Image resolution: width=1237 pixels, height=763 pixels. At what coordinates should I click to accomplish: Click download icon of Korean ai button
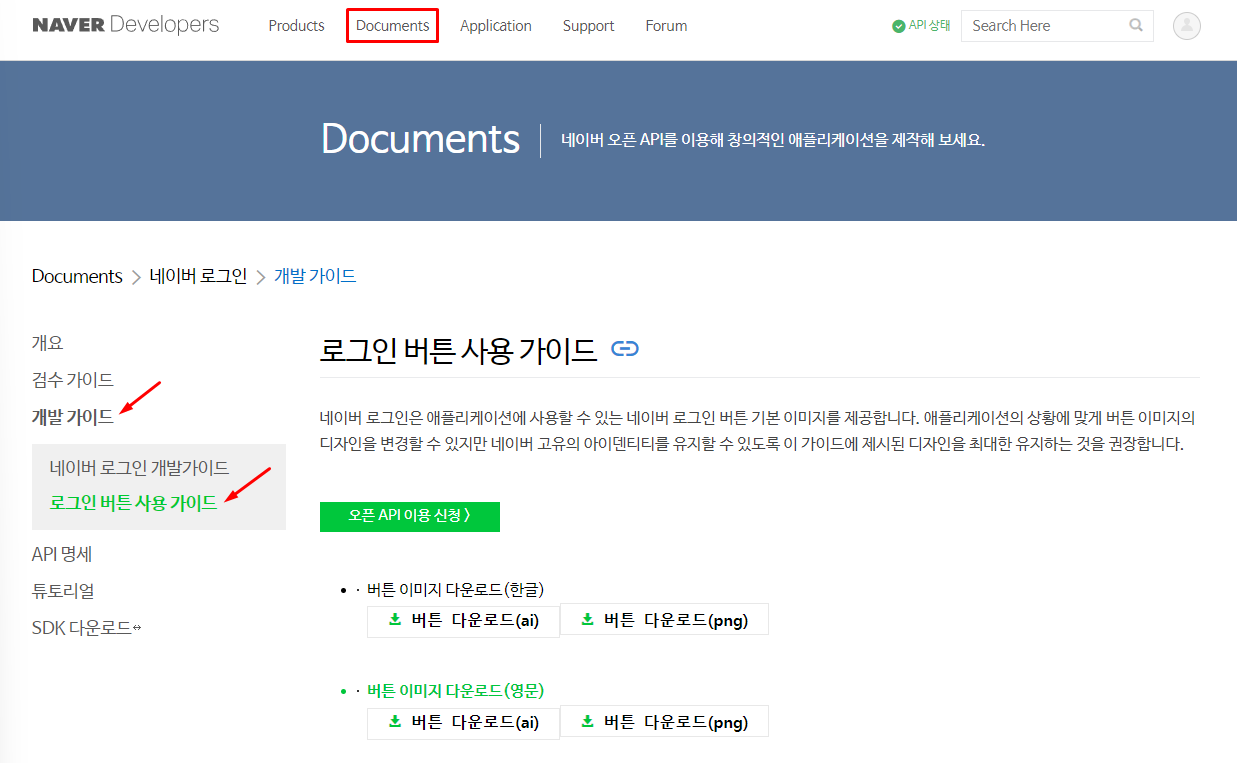pyautogui.click(x=395, y=619)
